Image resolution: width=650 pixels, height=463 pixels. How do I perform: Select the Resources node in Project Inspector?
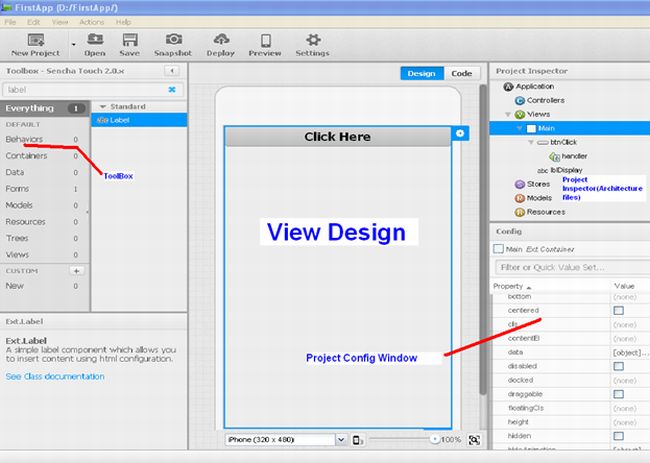[x=540, y=212]
